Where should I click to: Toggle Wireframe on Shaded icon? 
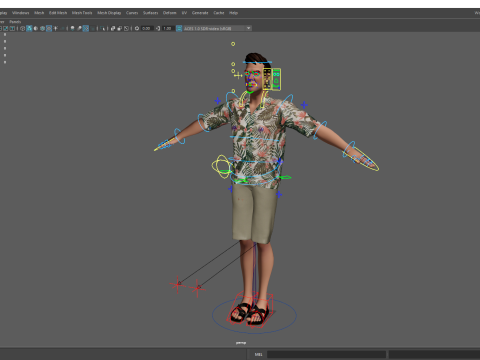point(42,28)
